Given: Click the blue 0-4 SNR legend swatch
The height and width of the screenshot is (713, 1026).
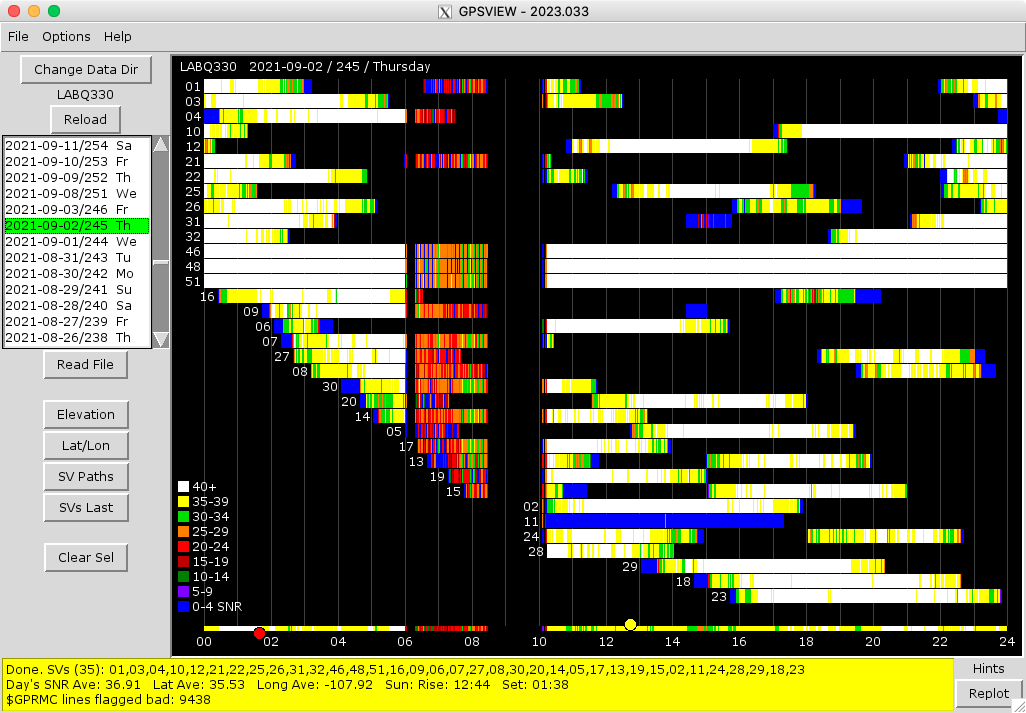Looking at the screenshot, I should point(184,606).
